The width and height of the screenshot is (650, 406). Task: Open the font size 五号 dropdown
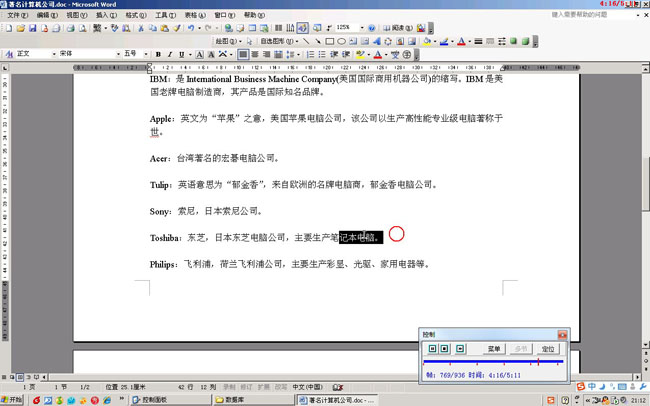point(147,54)
